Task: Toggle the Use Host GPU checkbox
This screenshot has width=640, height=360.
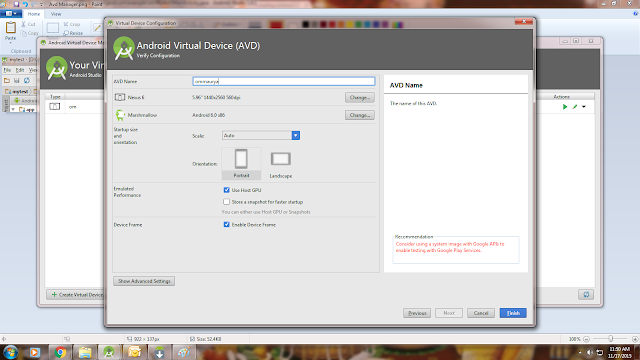Action: coord(227,190)
